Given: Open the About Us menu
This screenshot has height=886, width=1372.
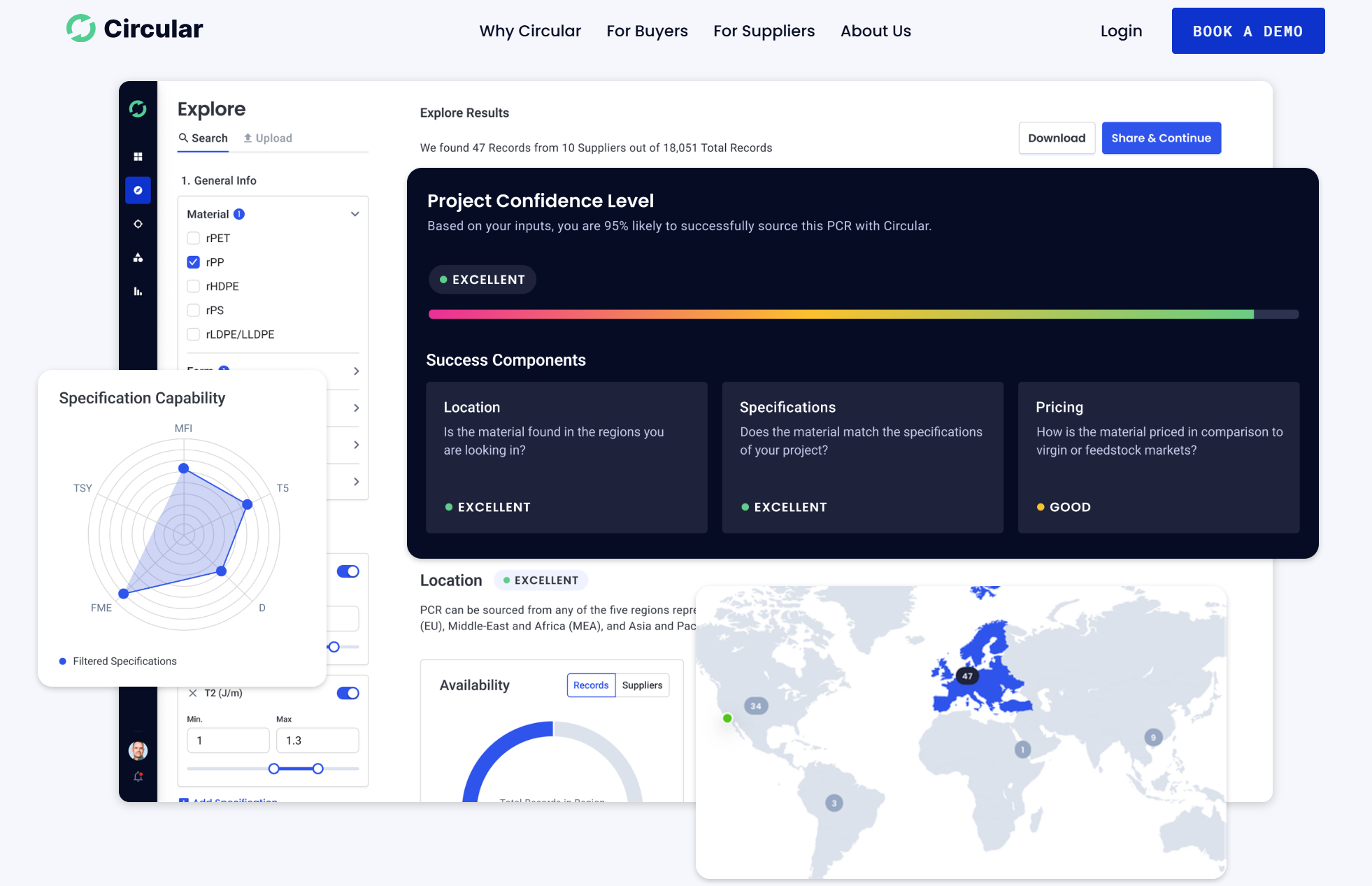Looking at the screenshot, I should (x=876, y=31).
